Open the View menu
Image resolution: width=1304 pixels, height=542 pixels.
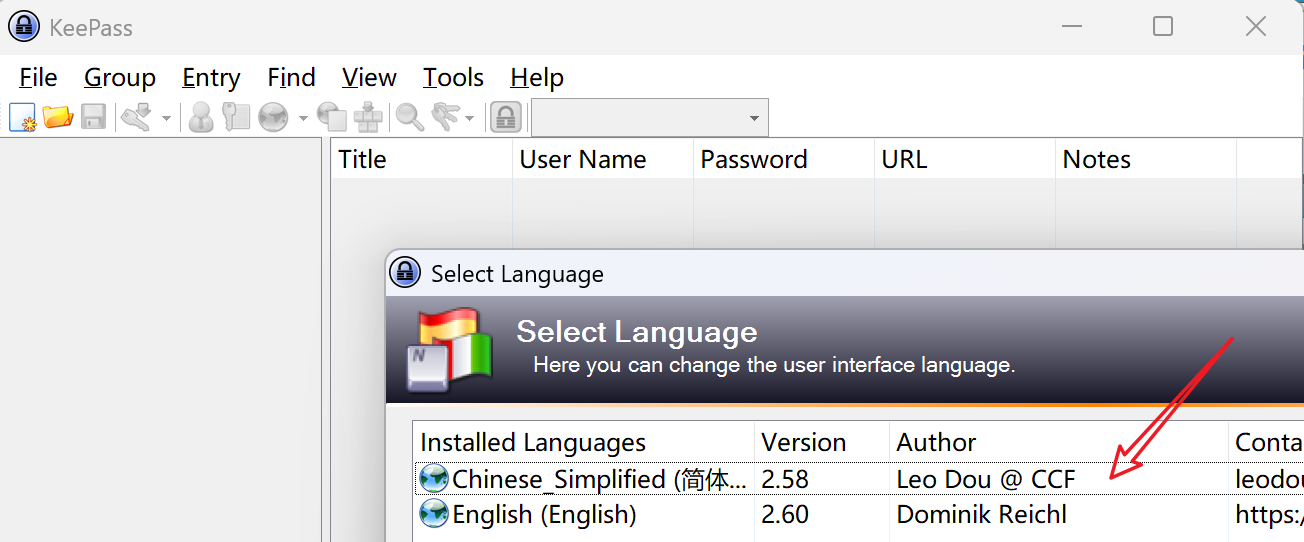point(369,77)
